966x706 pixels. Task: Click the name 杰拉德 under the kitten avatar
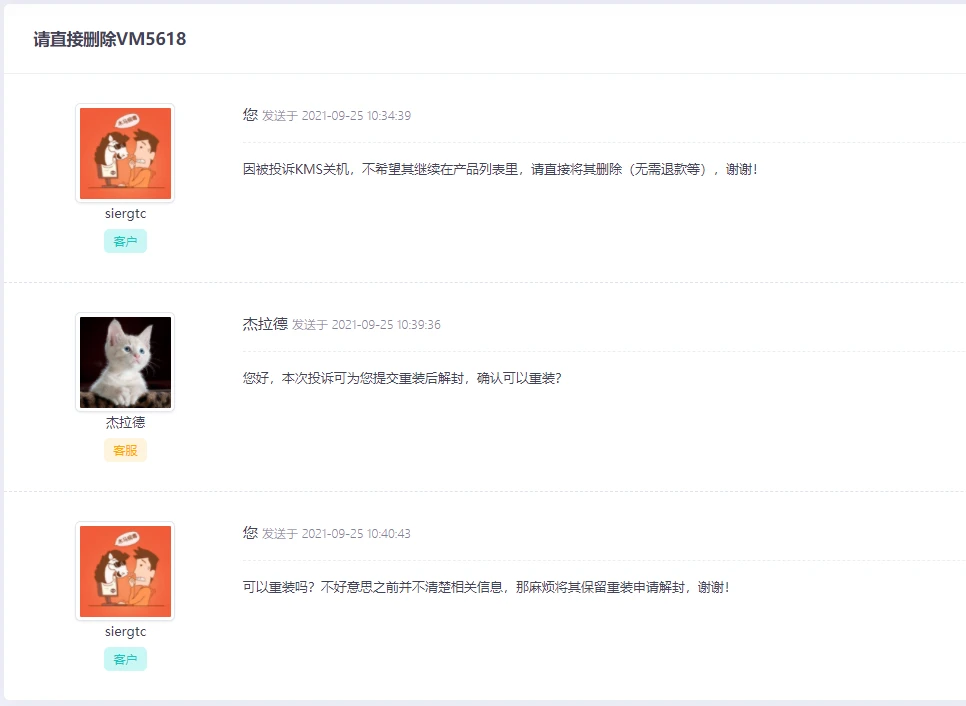point(125,423)
